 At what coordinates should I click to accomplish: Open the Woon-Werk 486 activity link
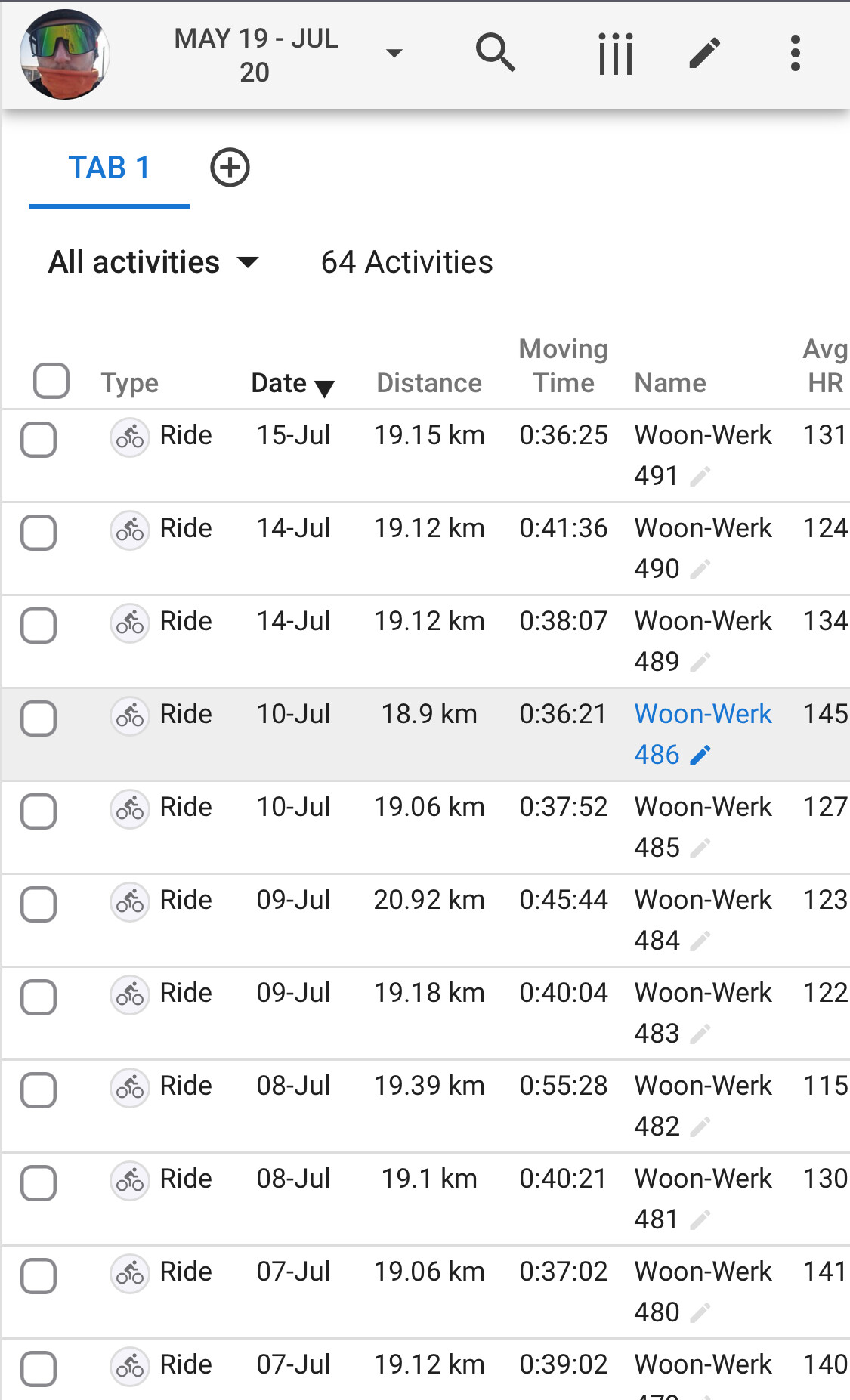702,715
